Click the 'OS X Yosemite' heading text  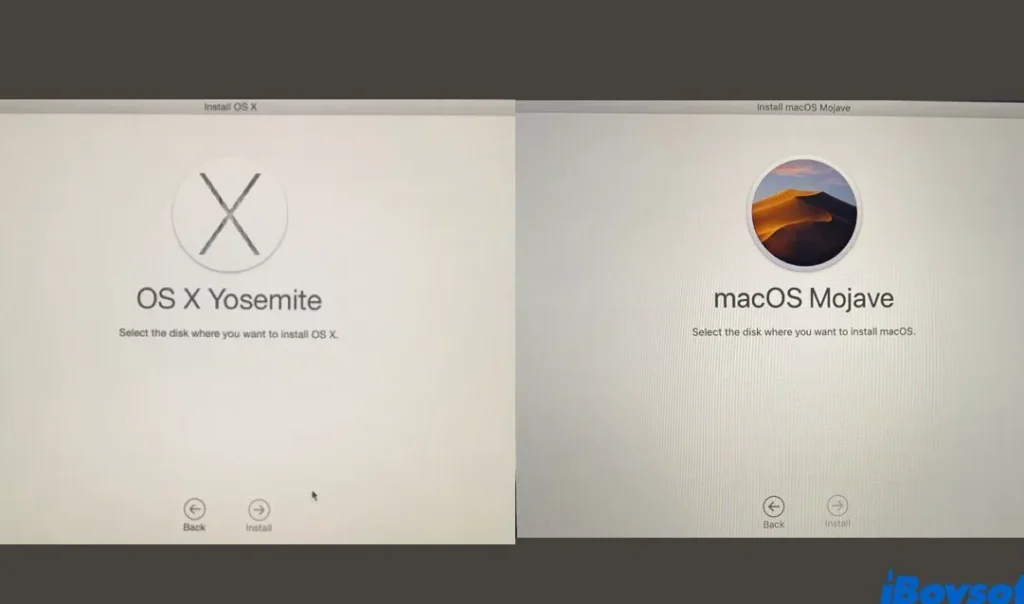[x=229, y=299]
